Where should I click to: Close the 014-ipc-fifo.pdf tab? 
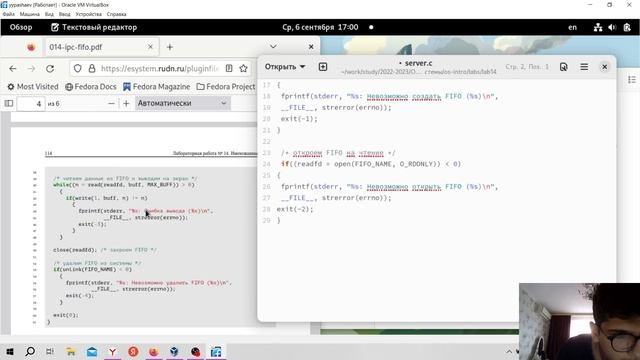coord(150,47)
